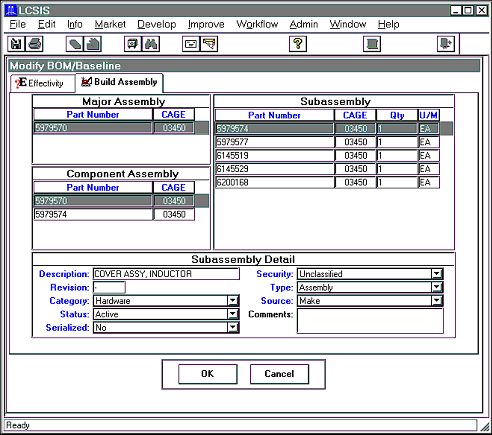
Task: Expand the Type dropdown showing Assembly
Action: tap(437, 287)
